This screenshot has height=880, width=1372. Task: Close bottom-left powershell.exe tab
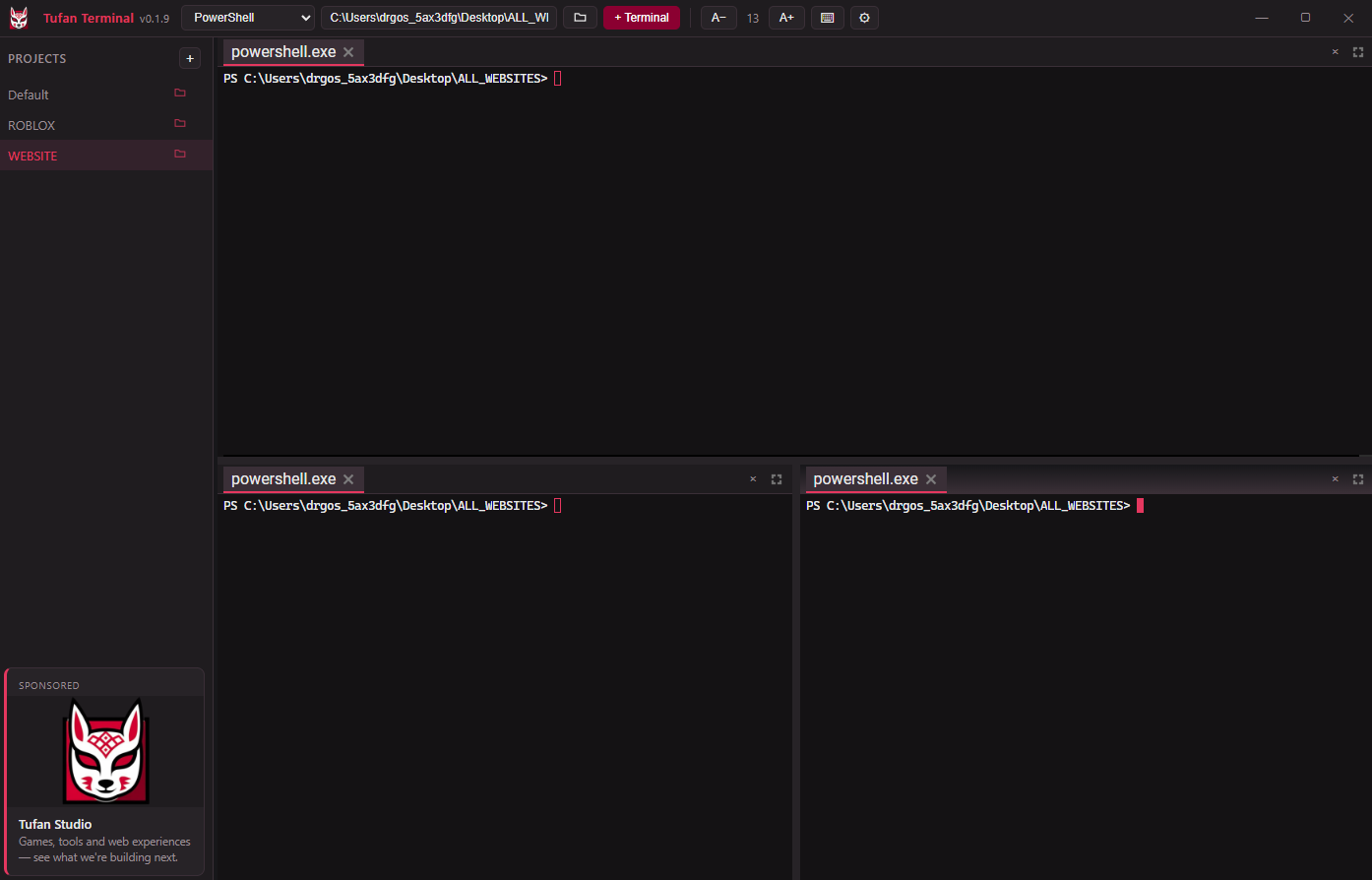tap(348, 479)
